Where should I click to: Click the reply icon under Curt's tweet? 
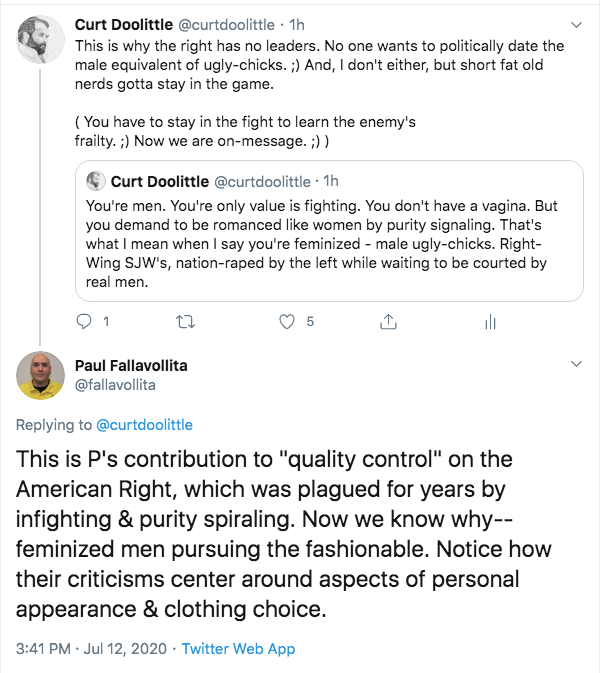click(x=85, y=322)
